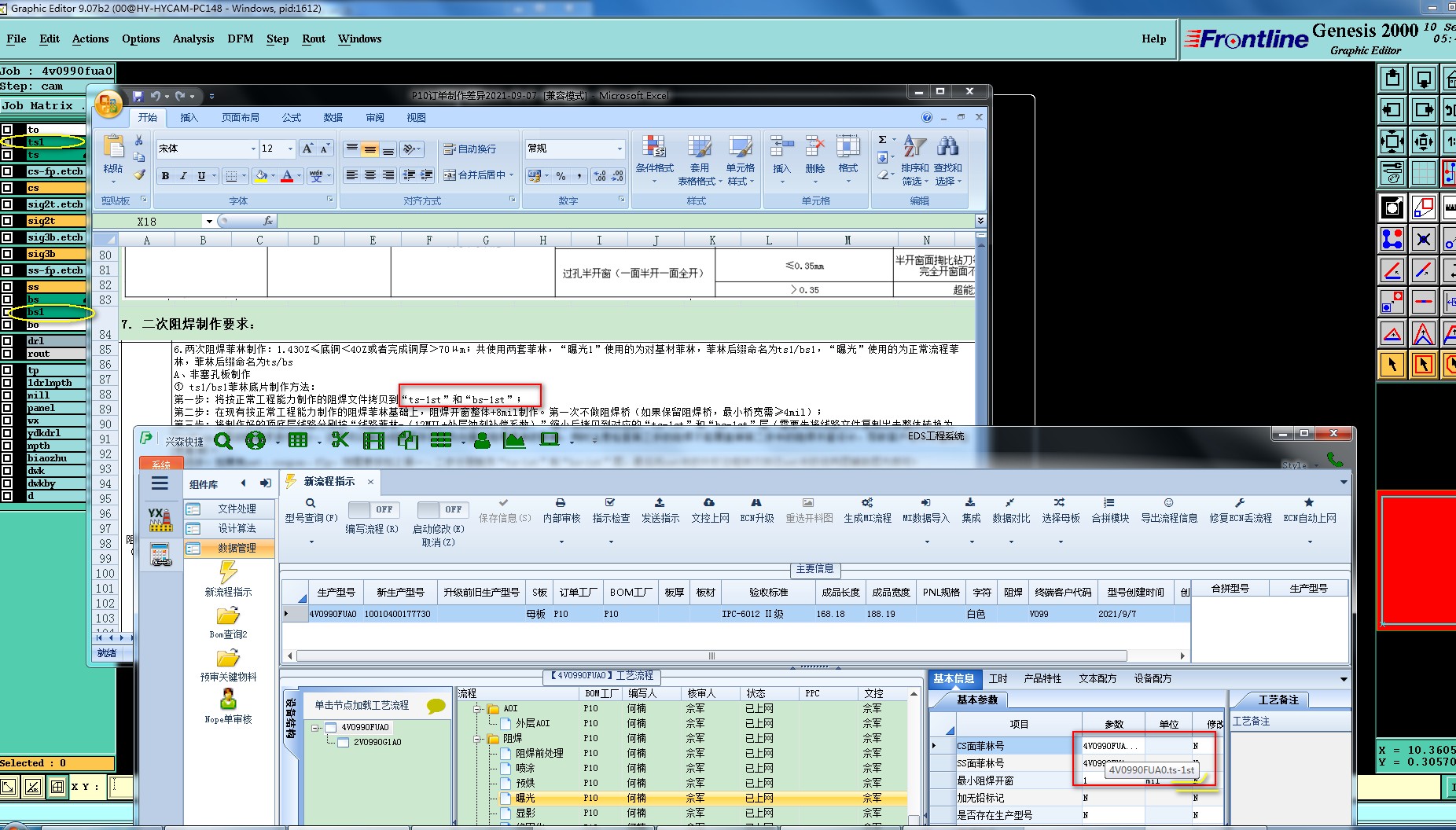Select 文件处理 in component library
1456x830 pixels.
click(x=230, y=509)
